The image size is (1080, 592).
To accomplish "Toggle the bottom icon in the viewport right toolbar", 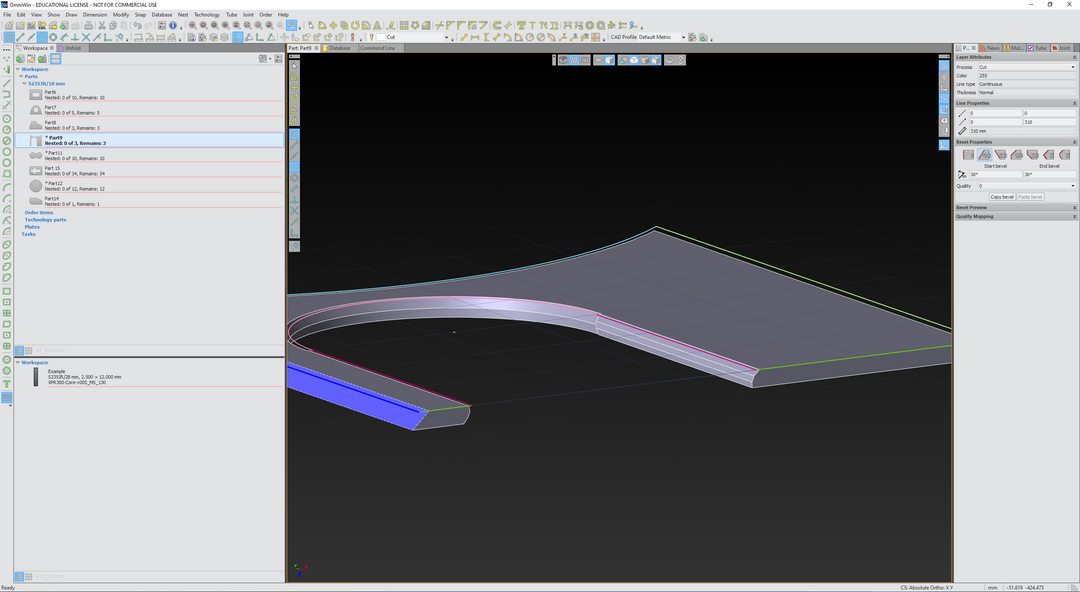I will tap(944, 145).
